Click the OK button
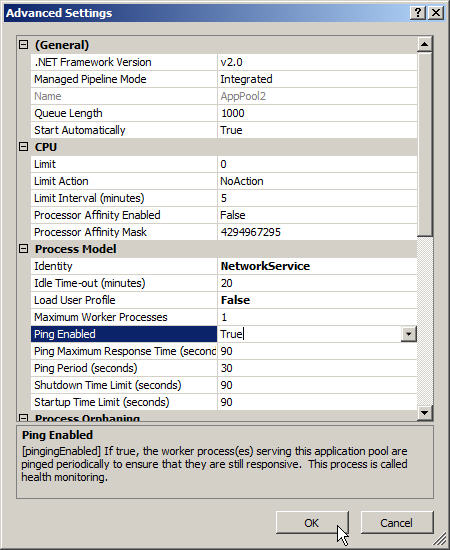The width and height of the screenshot is (450, 550). click(312, 523)
